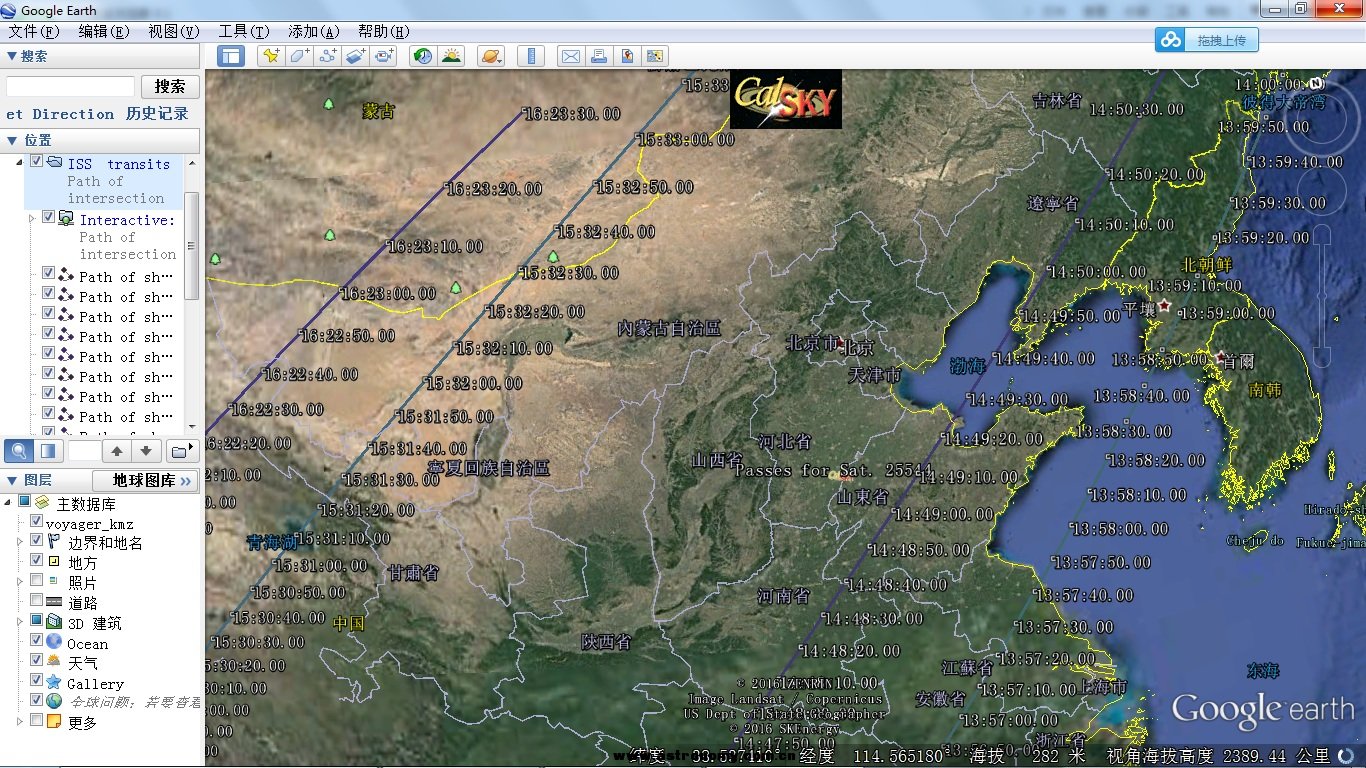Click the Email envelope icon

(570, 56)
